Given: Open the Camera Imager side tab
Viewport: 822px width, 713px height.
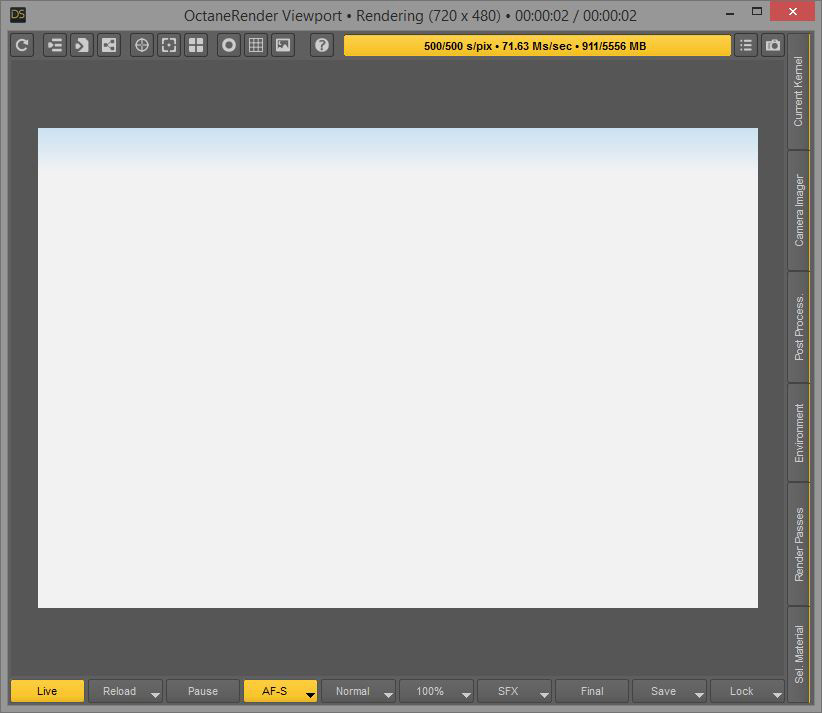Looking at the screenshot, I should [x=798, y=211].
